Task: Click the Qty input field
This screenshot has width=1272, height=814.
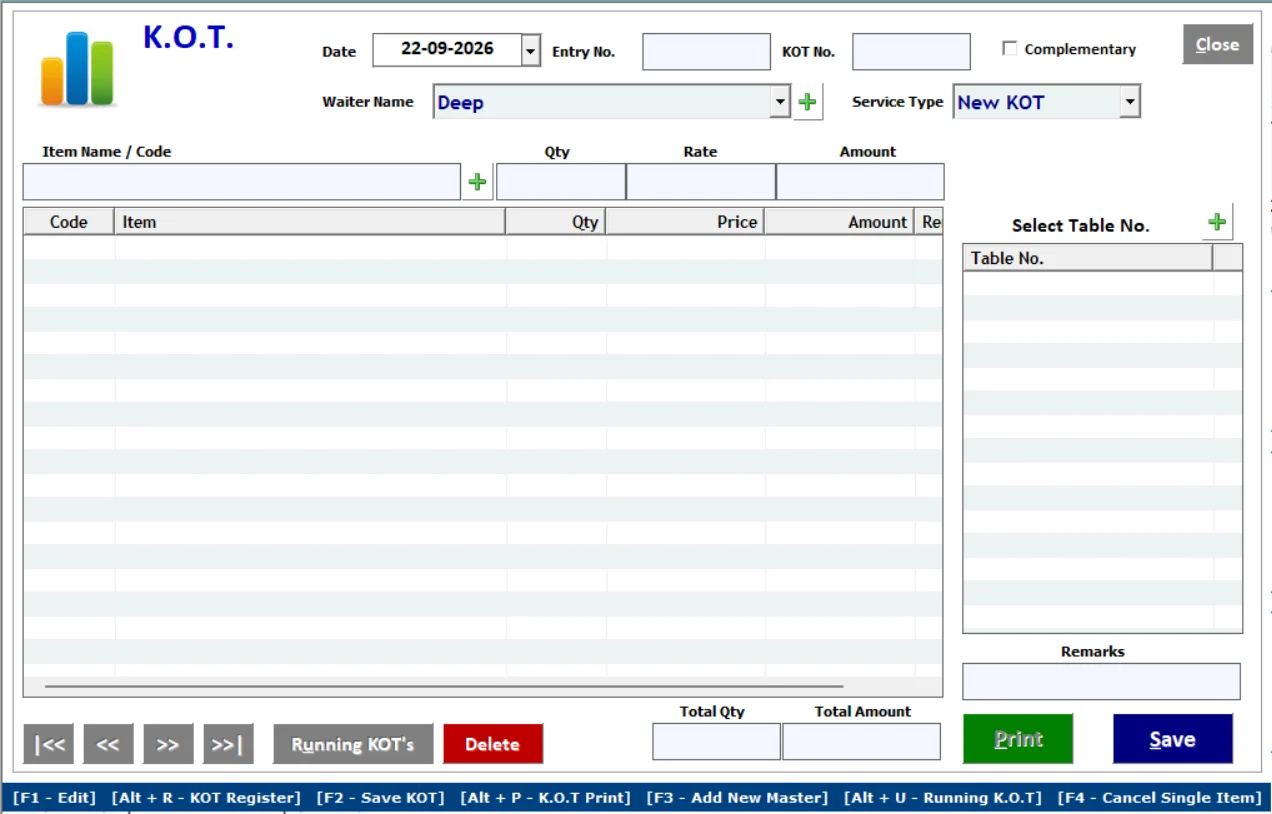Action: click(561, 182)
